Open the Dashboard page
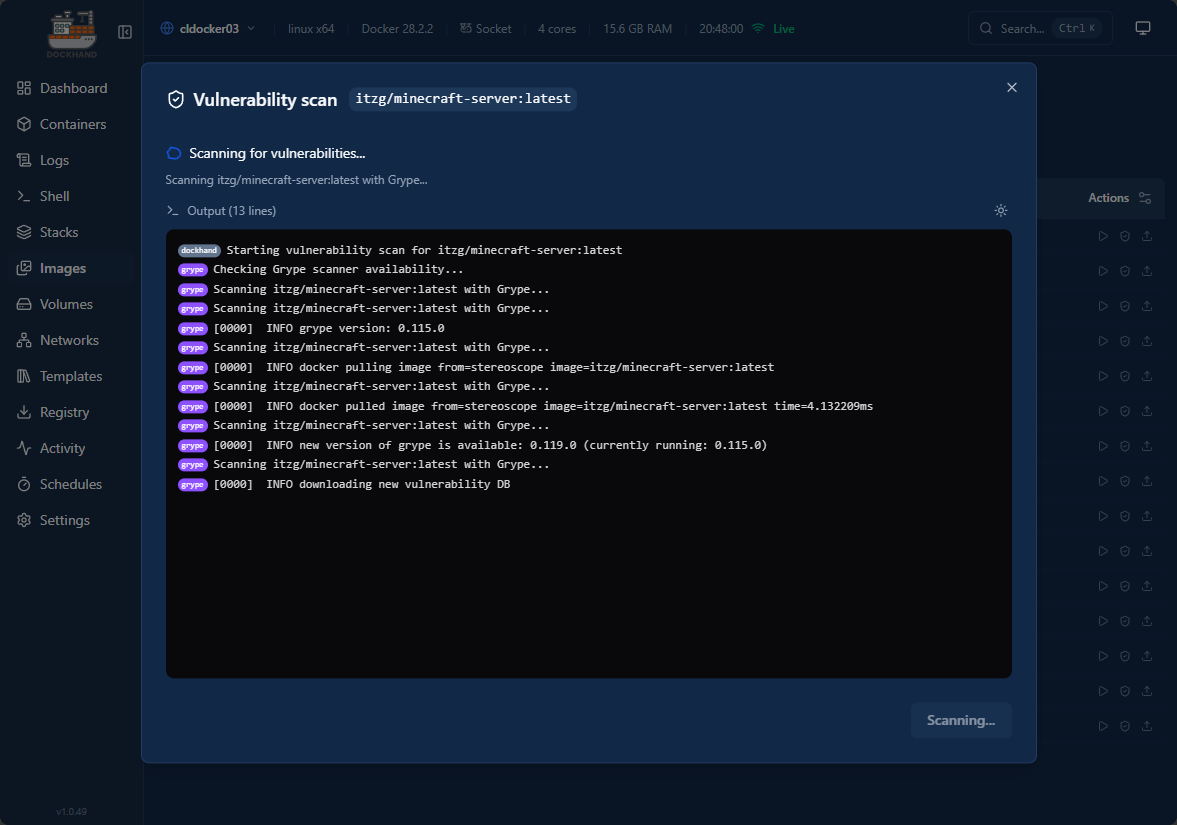1177x825 pixels. [62, 88]
